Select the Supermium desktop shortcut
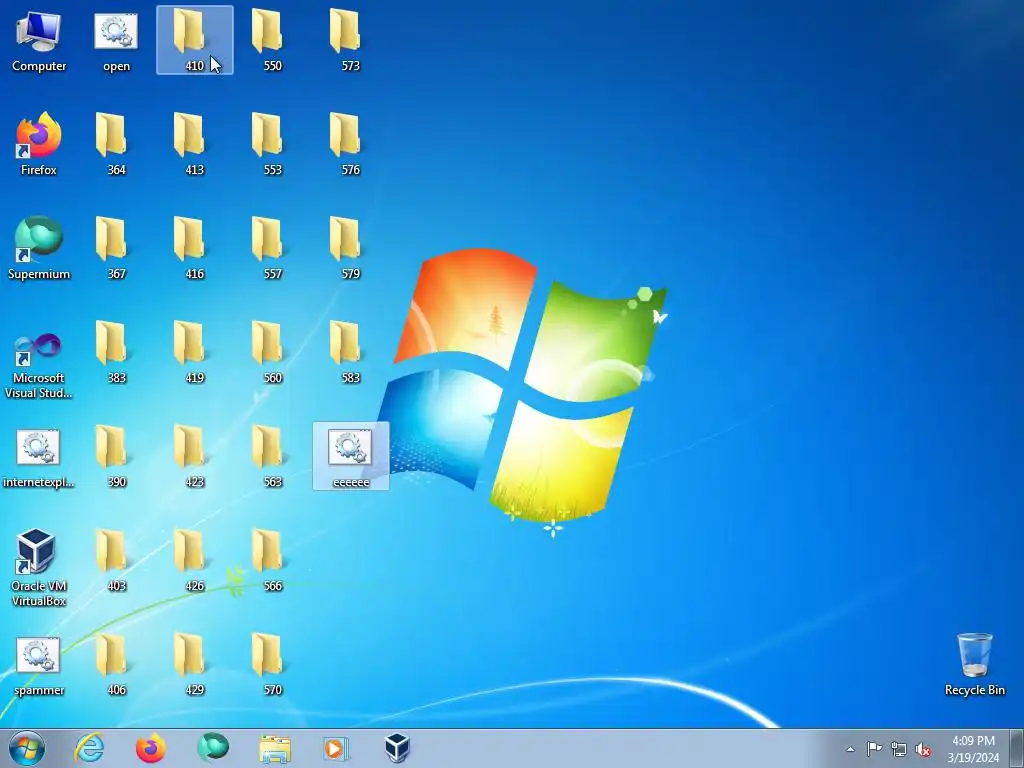 pyautogui.click(x=39, y=248)
